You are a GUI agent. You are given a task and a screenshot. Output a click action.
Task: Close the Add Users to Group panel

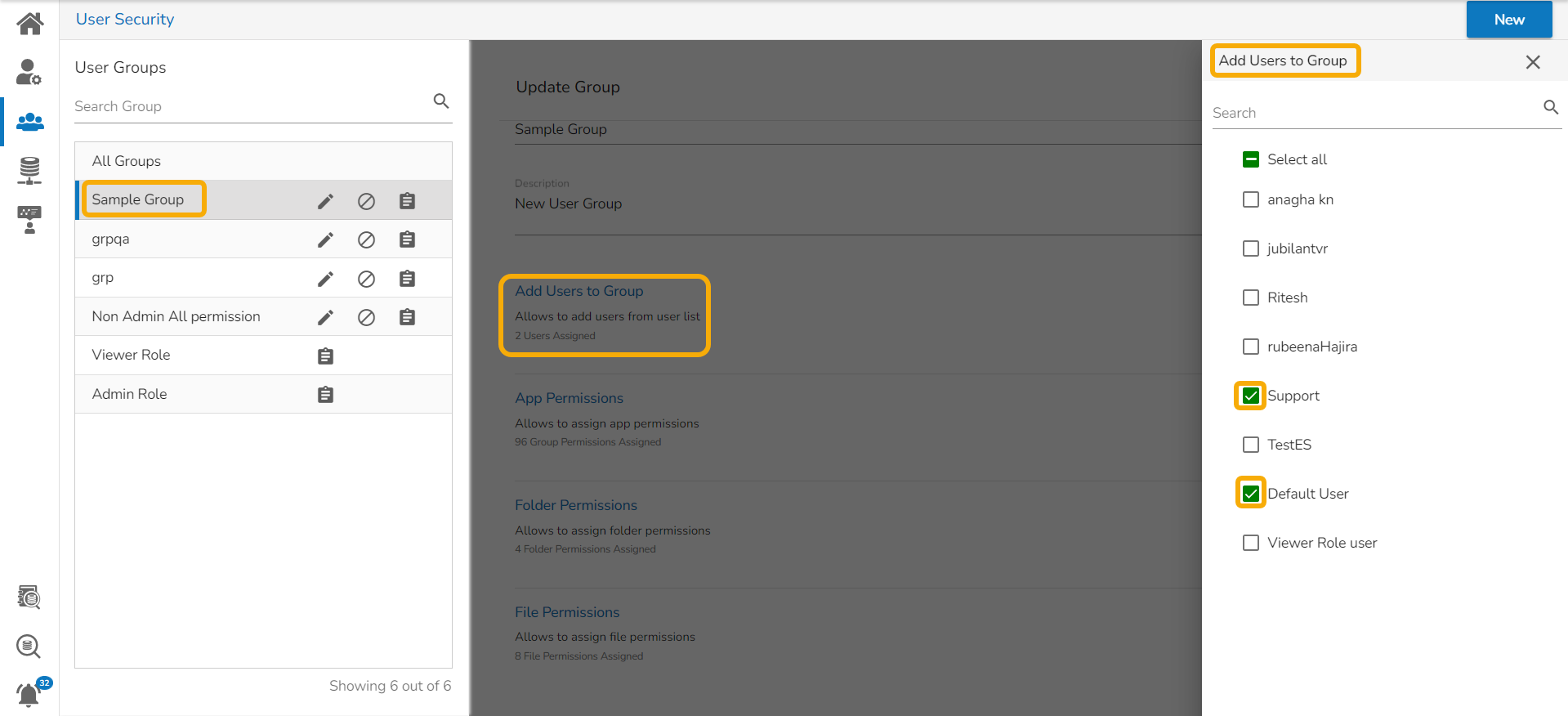click(1532, 62)
